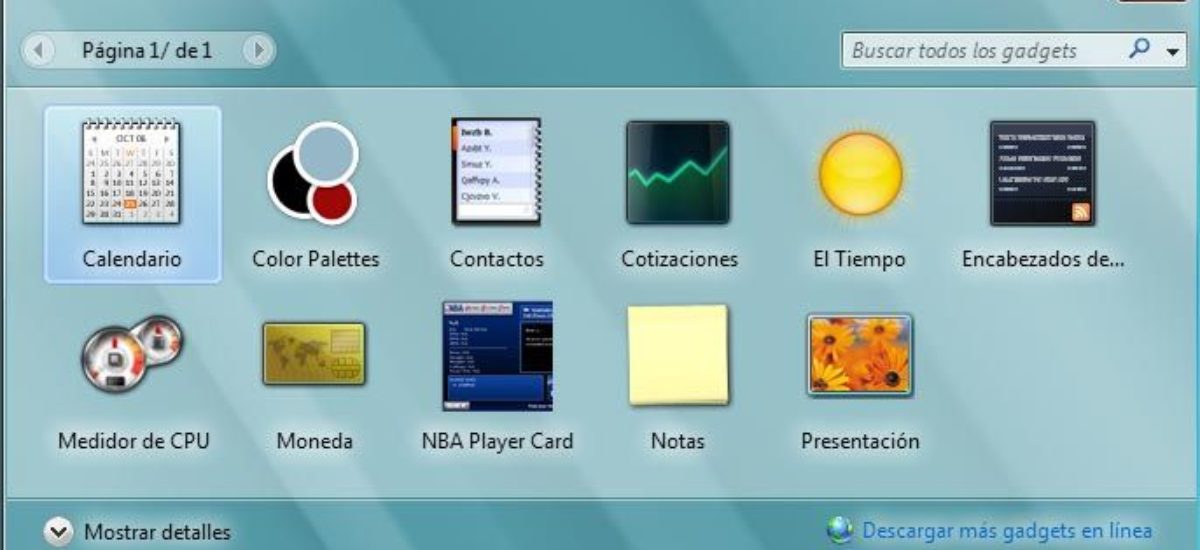Select the El Tiempo sun icon
Viewport: 1200px width, 550px height.
tap(860, 173)
